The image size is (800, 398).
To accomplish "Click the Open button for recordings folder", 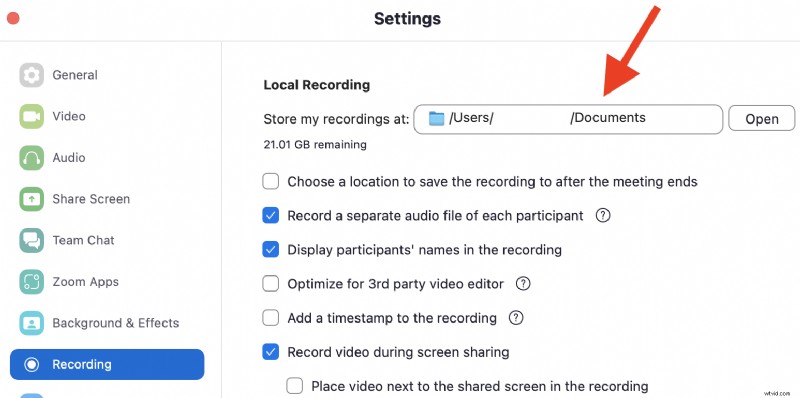I will pyautogui.click(x=761, y=119).
